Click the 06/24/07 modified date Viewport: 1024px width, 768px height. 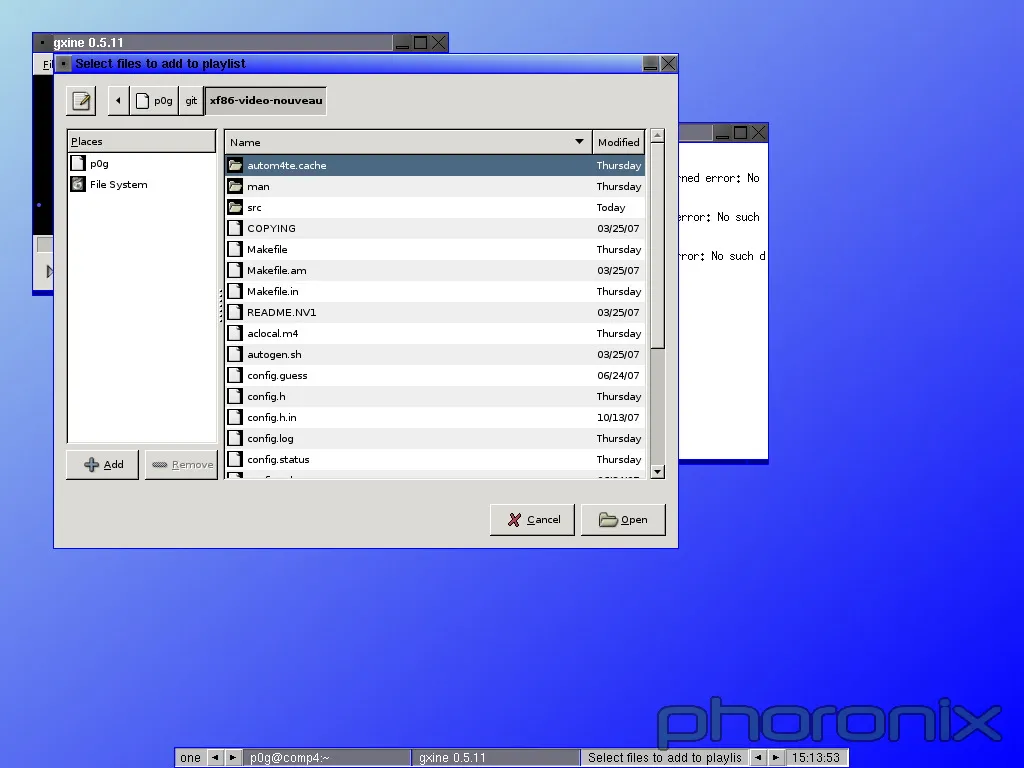(x=618, y=376)
